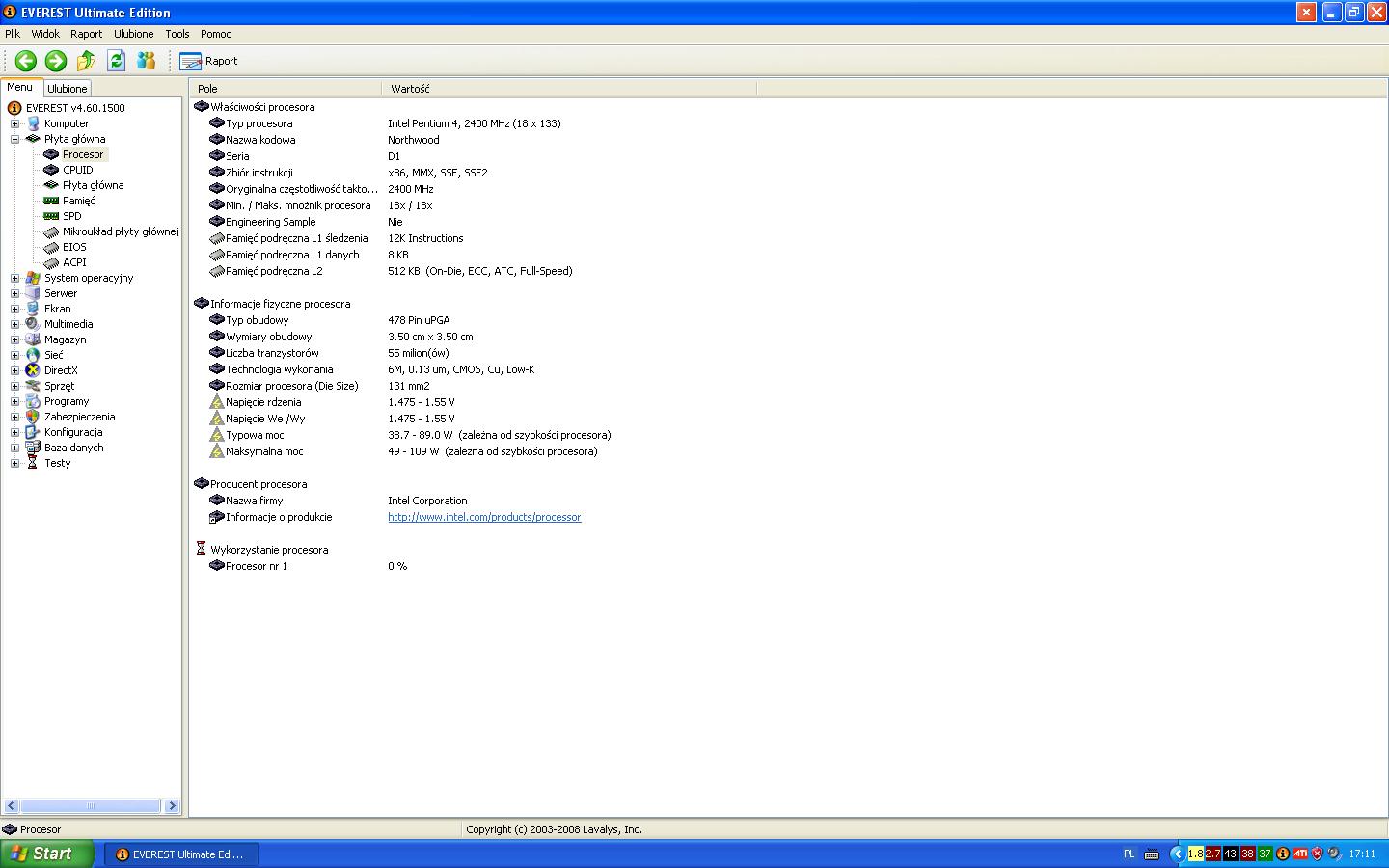Select Procesor in the tree
This screenshot has width=1389, height=868.
coord(83,154)
